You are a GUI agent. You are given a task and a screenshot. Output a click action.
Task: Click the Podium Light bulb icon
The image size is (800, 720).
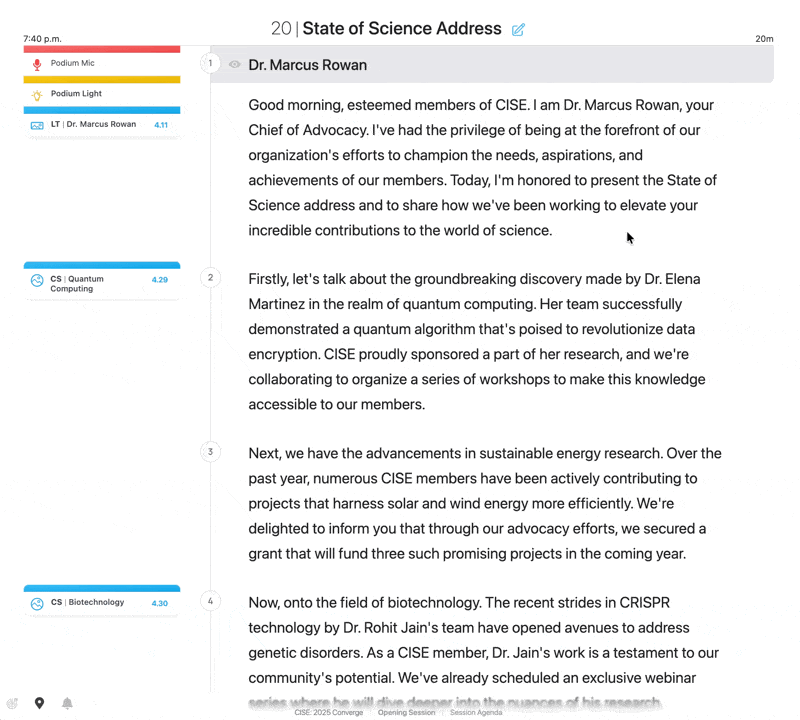pyautogui.click(x=37, y=94)
